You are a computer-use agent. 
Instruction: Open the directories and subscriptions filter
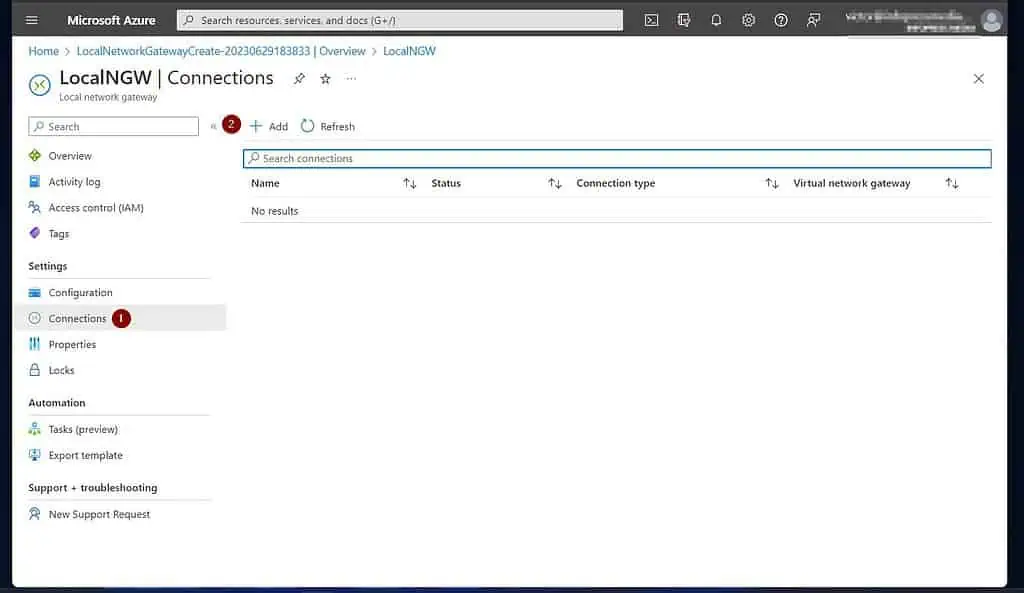pos(684,20)
